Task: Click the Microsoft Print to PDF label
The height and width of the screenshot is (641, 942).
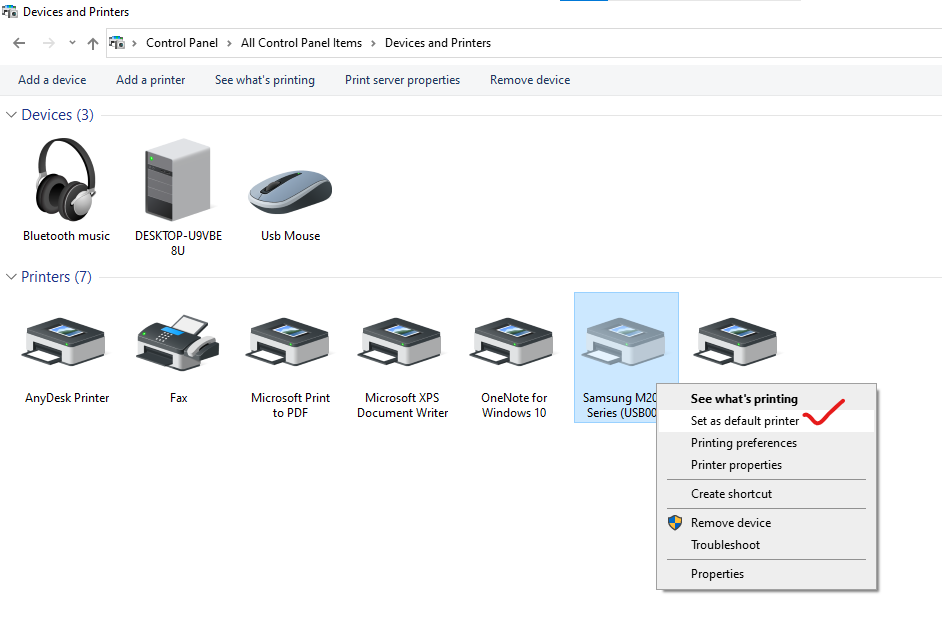Action: pyautogui.click(x=290, y=406)
